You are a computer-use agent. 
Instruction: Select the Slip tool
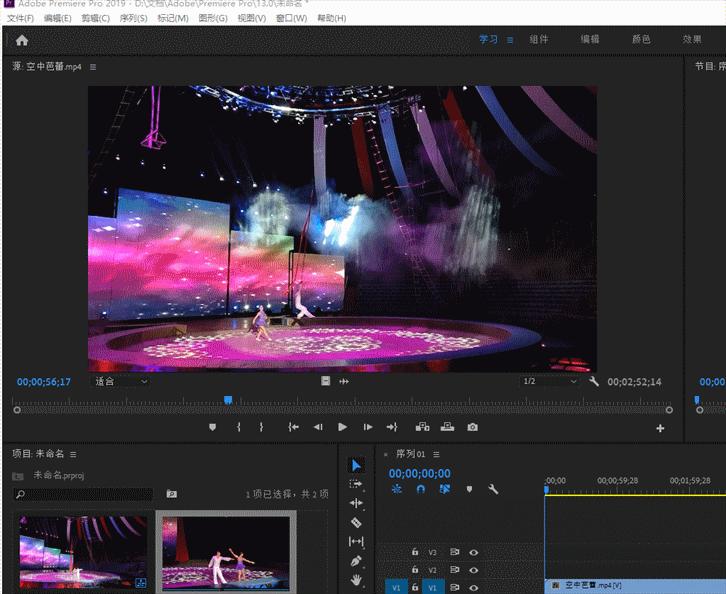tap(356, 541)
